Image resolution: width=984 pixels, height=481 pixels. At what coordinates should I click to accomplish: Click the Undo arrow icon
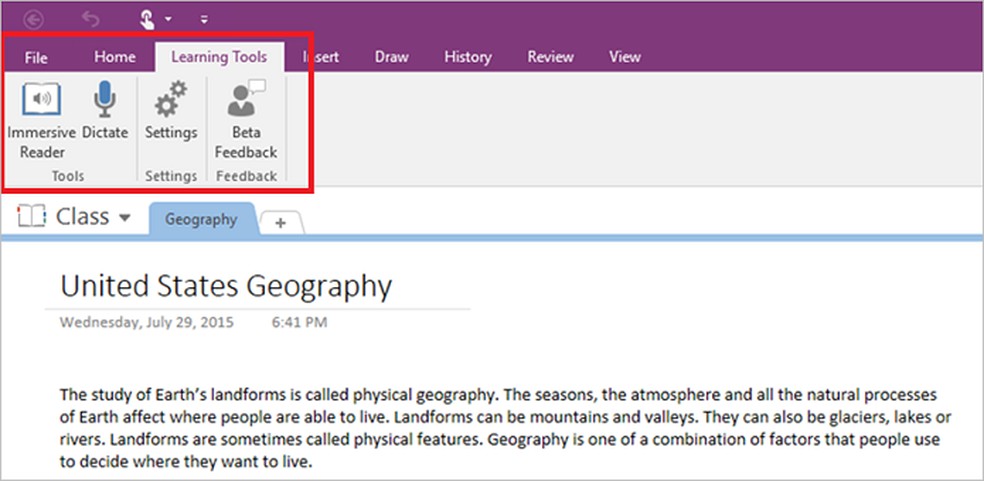point(90,18)
